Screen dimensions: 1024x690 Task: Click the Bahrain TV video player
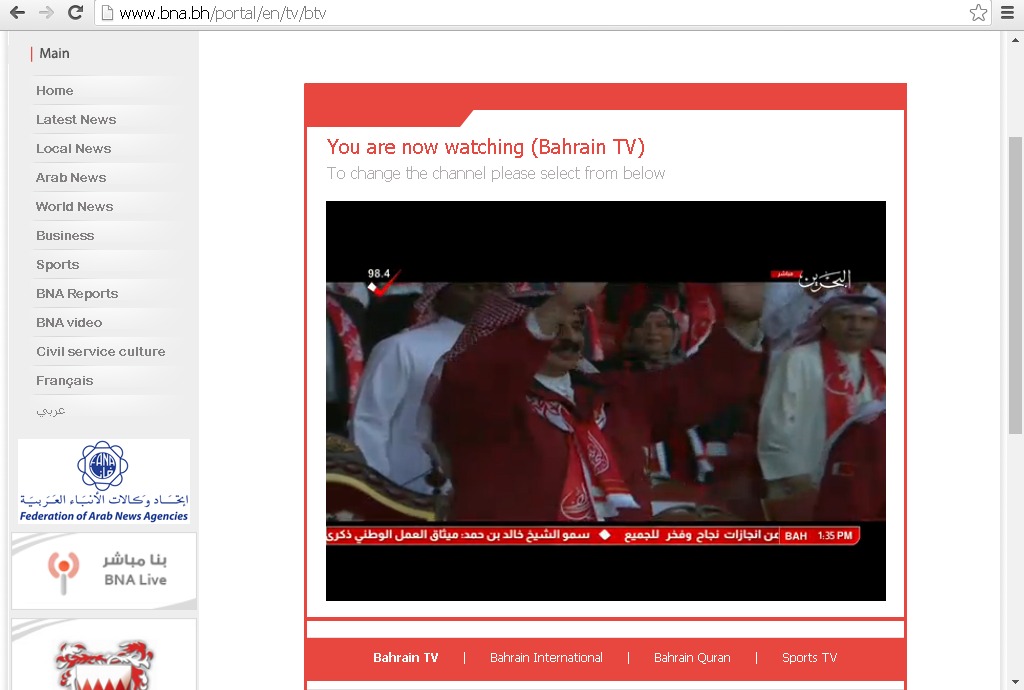605,401
